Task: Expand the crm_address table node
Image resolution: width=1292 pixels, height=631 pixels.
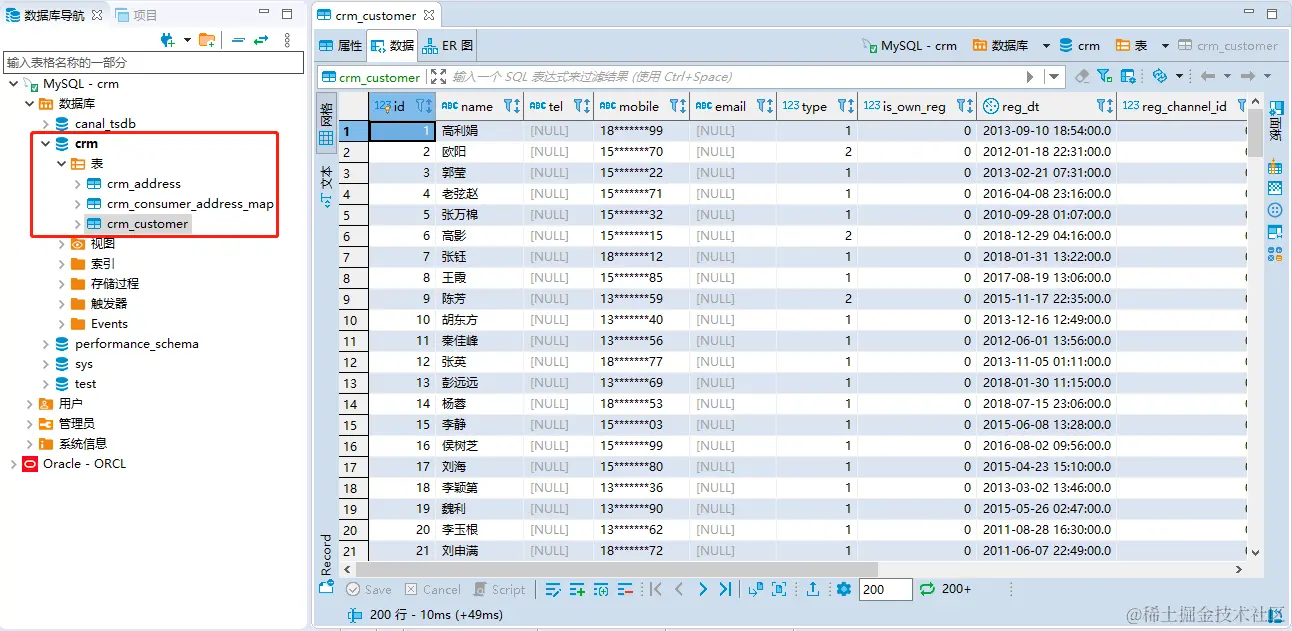Action: pyautogui.click(x=78, y=184)
